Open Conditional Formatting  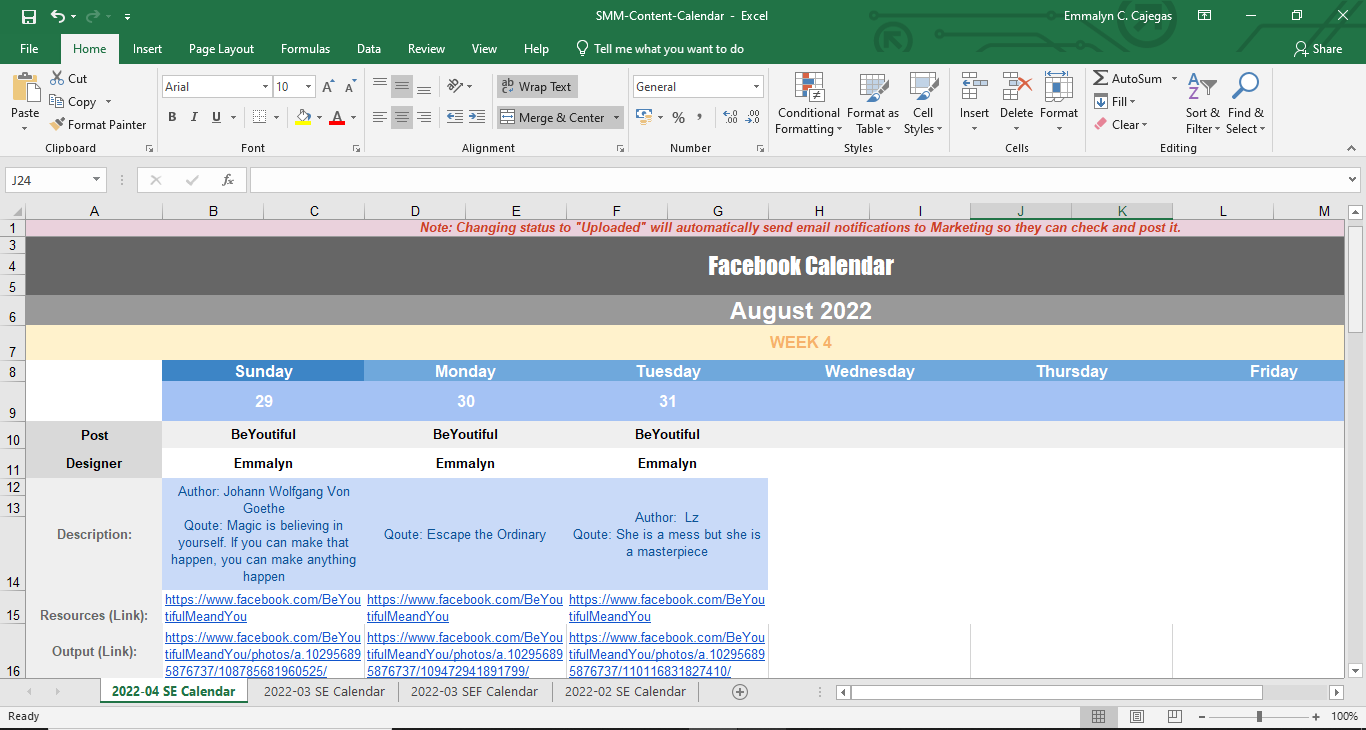pyautogui.click(x=808, y=103)
